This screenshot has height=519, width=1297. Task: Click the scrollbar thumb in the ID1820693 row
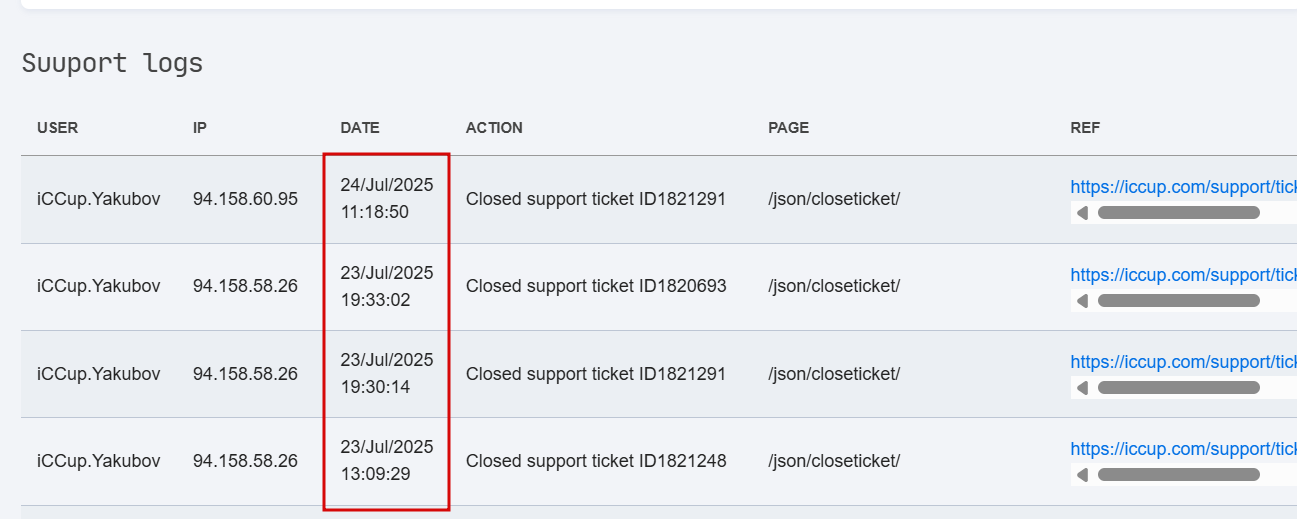click(1179, 300)
